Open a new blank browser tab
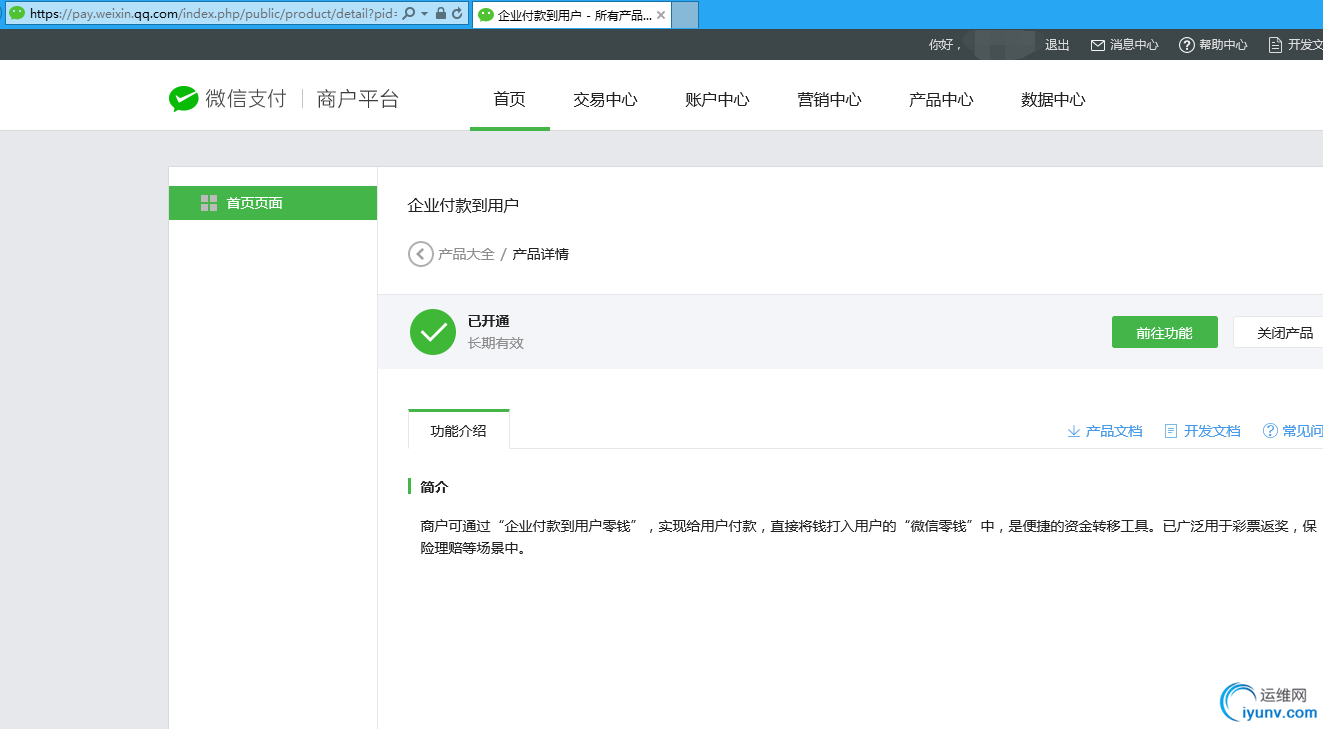 (x=685, y=15)
